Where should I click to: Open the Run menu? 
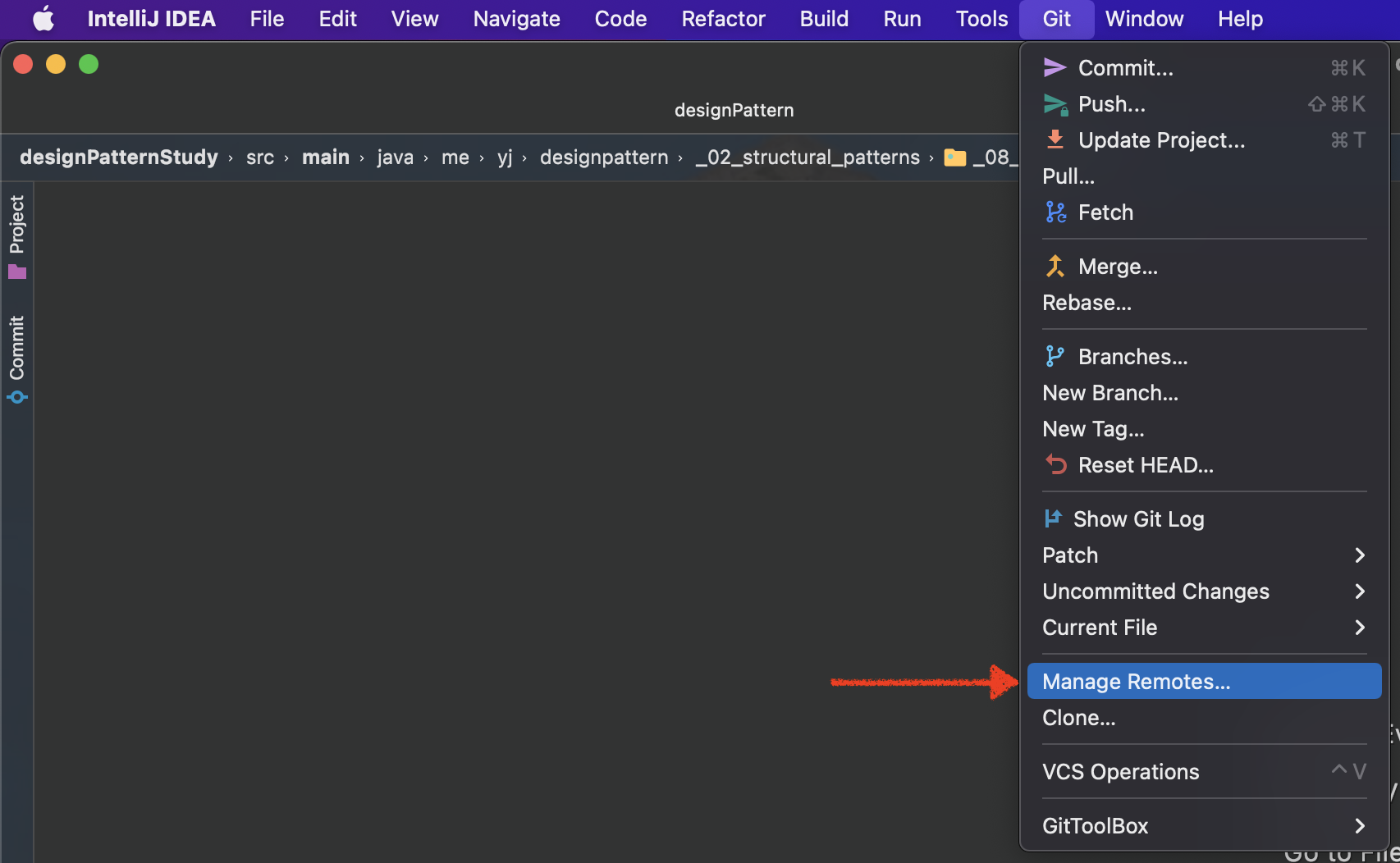pos(902,18)
